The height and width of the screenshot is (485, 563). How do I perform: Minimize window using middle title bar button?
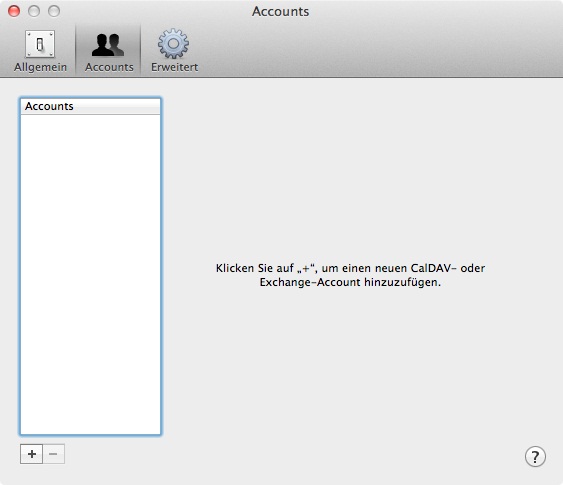(34, 11)
